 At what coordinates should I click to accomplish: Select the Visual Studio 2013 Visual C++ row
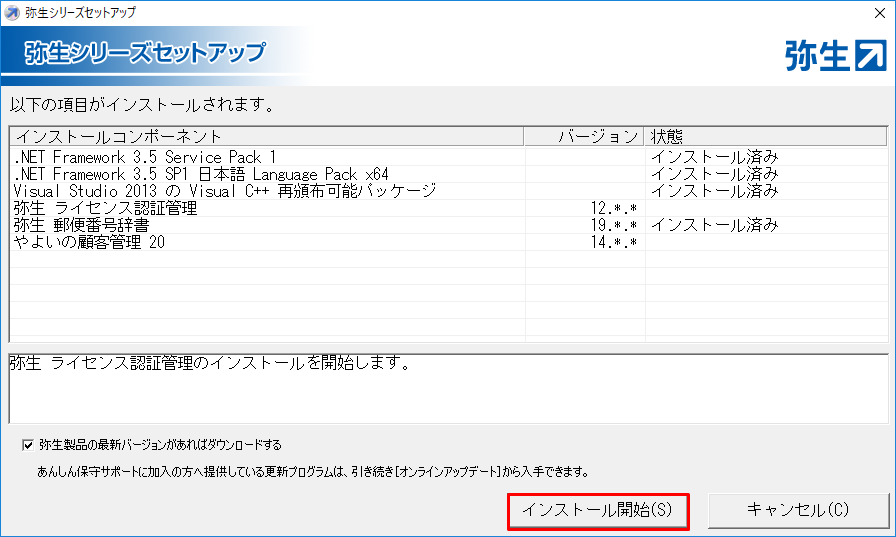click(x=225, y=191)
